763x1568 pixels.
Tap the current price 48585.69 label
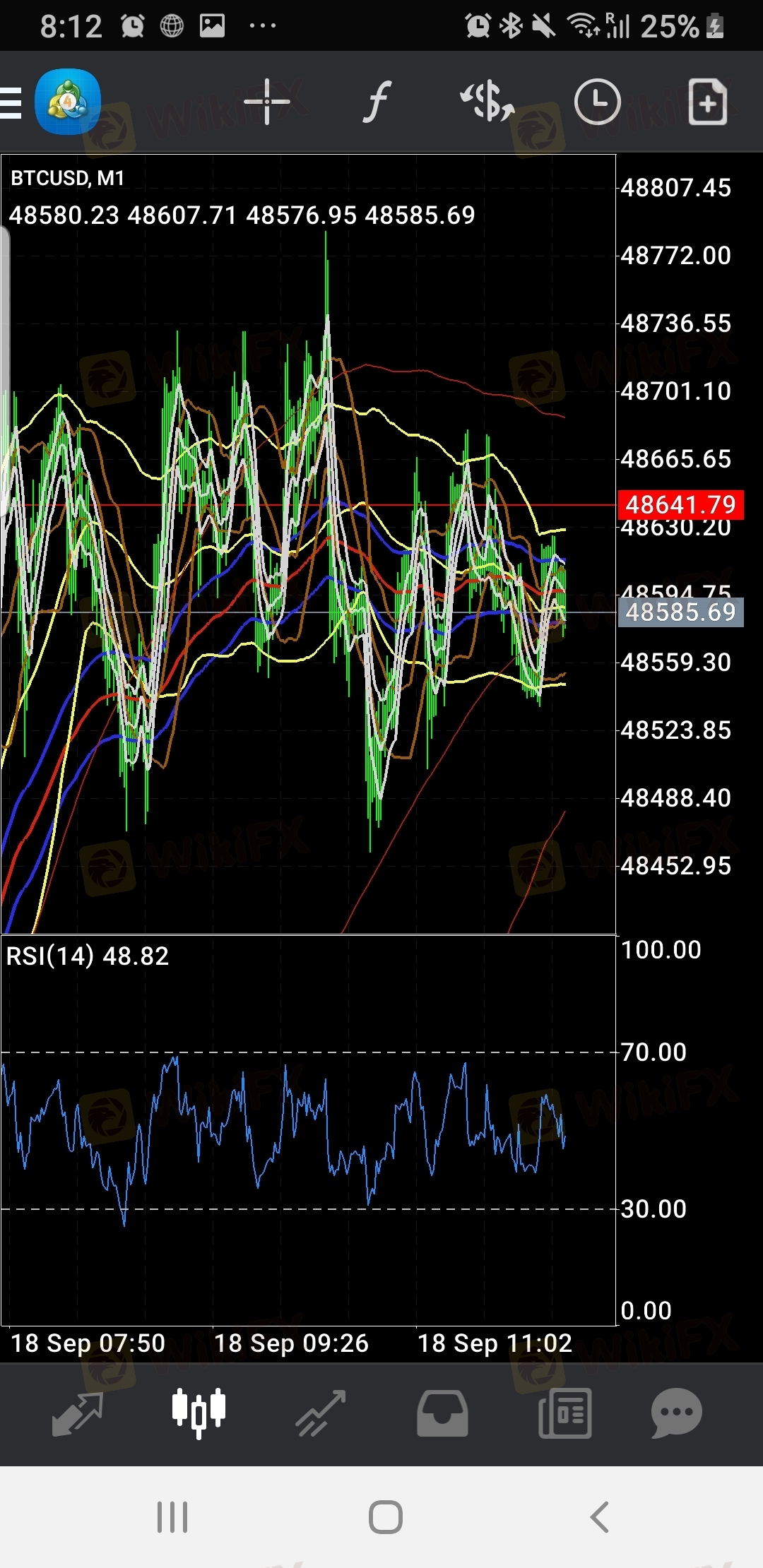[x=680, y=612]
